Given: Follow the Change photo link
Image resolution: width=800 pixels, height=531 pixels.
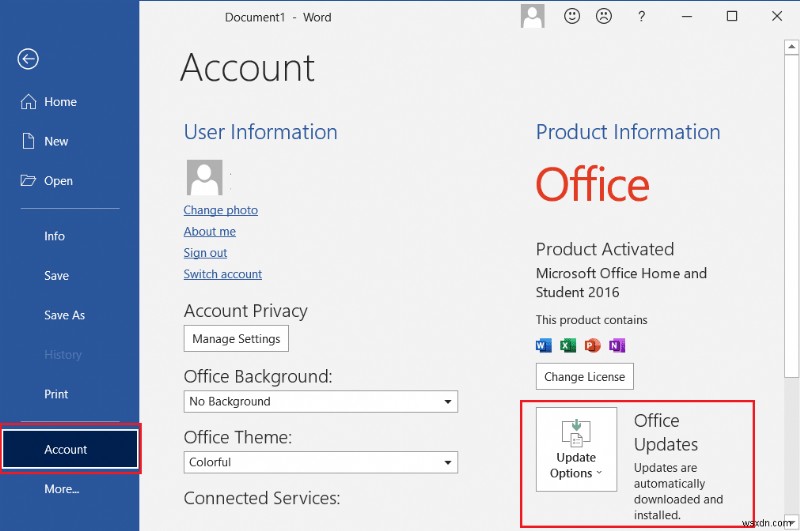Looking at the screenshot, I should tap(220, 210).
